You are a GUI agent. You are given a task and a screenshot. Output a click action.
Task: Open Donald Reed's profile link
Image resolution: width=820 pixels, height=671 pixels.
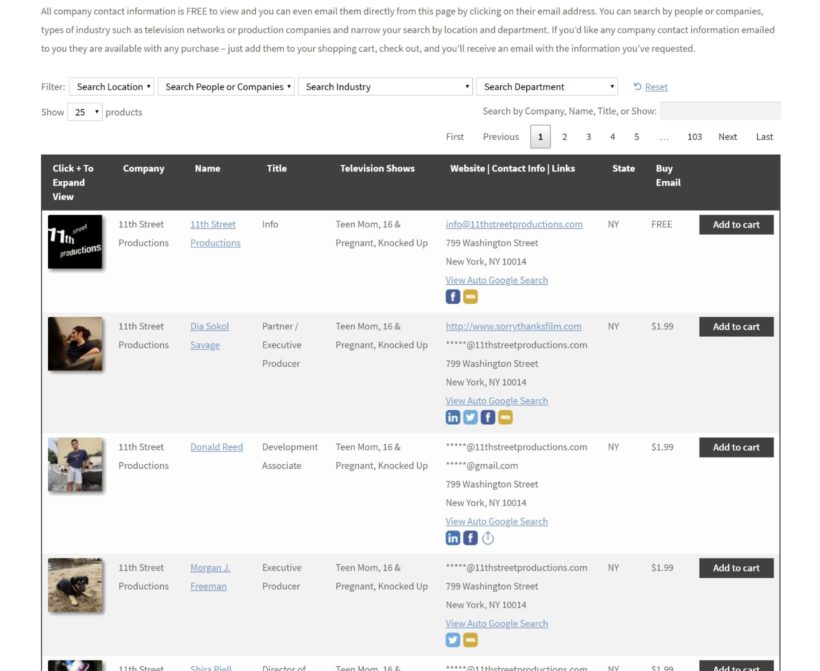click(x=216, y=447)
